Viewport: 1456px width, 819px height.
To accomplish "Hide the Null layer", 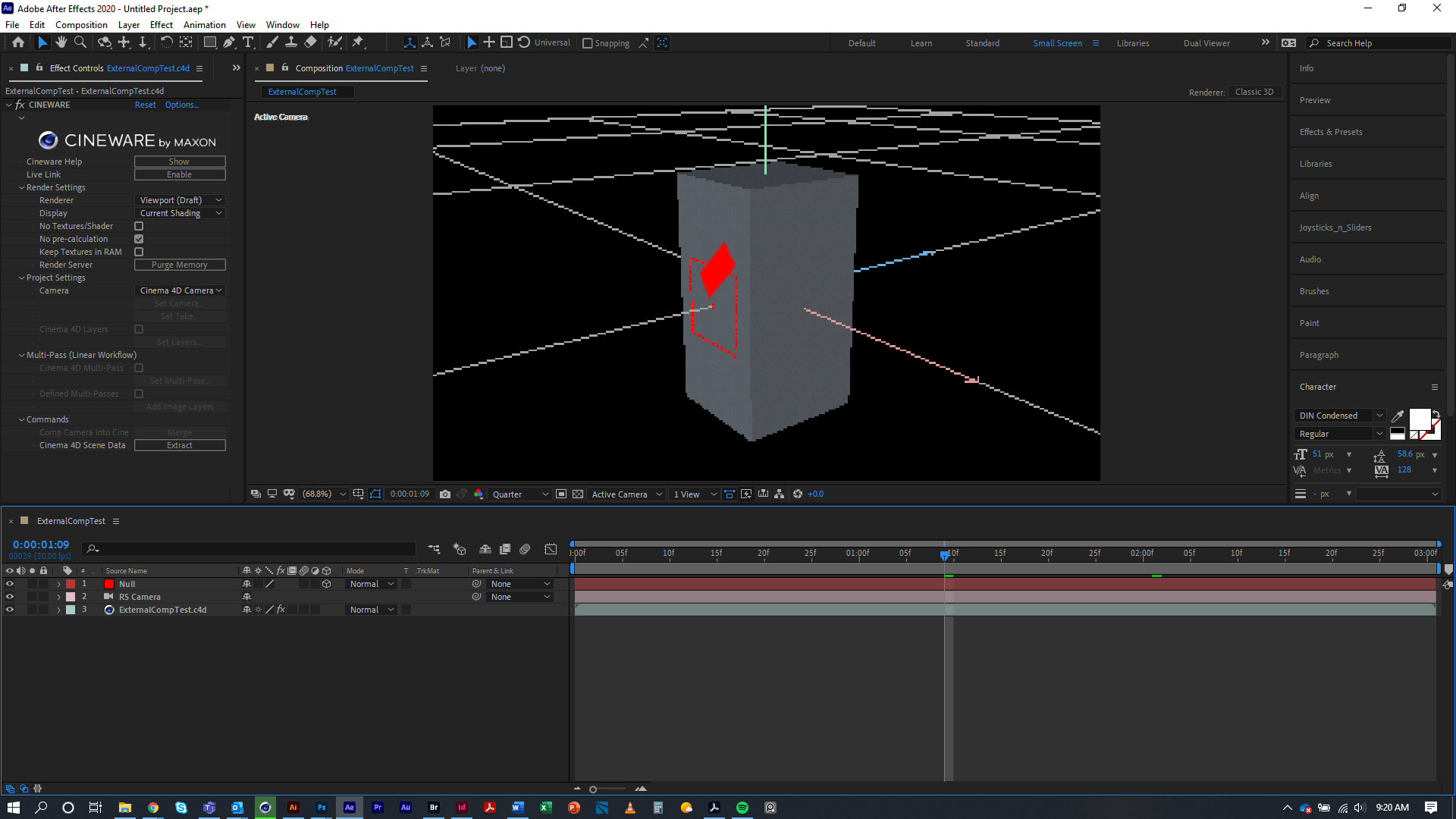I will tap(10, 584).
